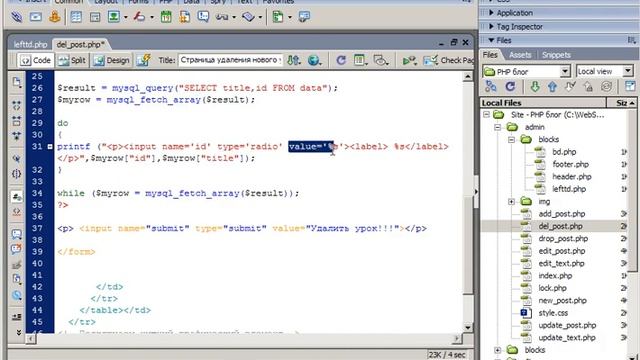Screen dimensions: 640x360
Task: Click Balance Braces icon
Action: [17, 174]
